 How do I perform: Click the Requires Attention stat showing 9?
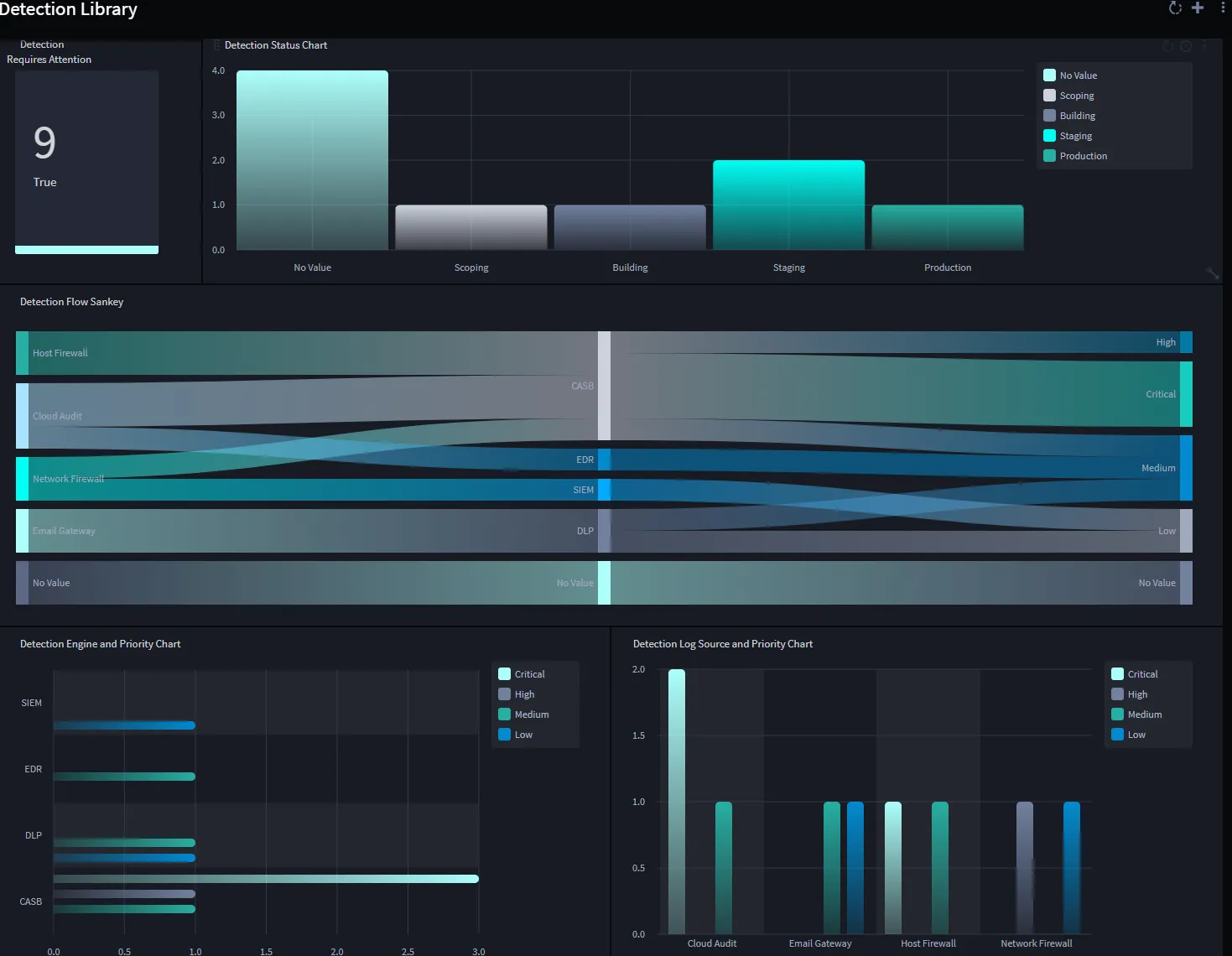pos(86,162)
